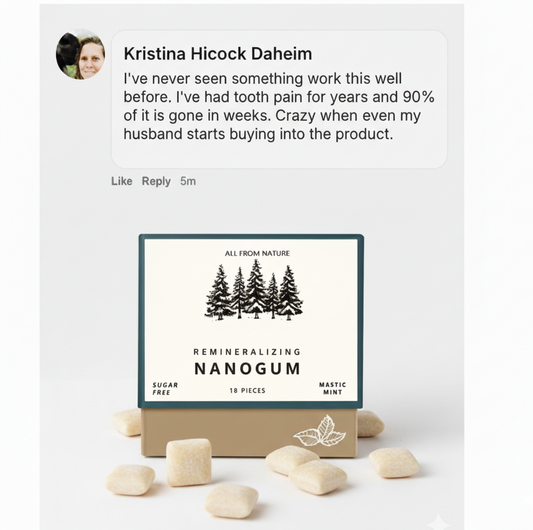The height and width of the screenshot is (530, 533).
Task: Click the SUGAR FREE label
Action: (x=165, y=389)
